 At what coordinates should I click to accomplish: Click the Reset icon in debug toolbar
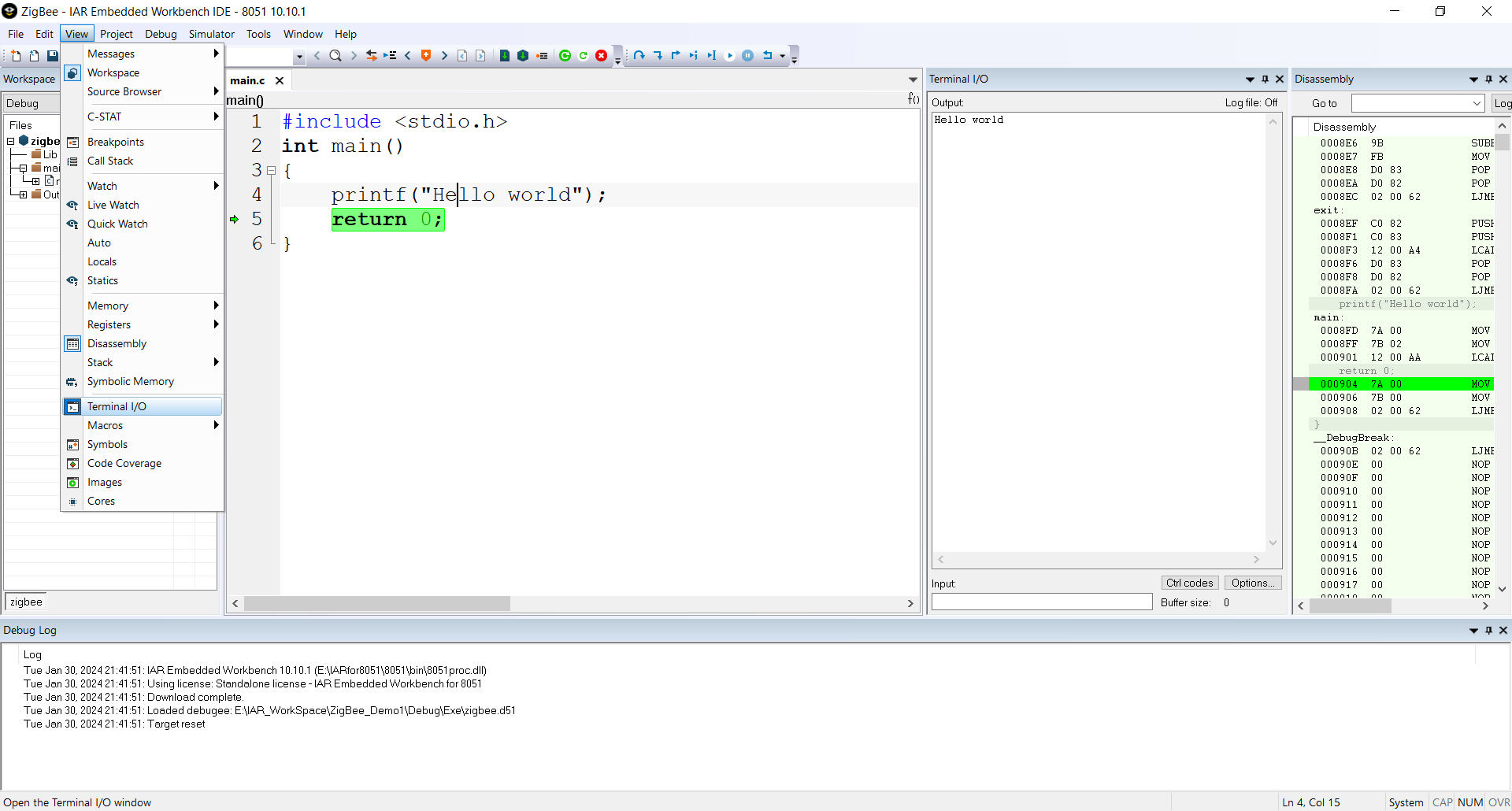[768, 55]
